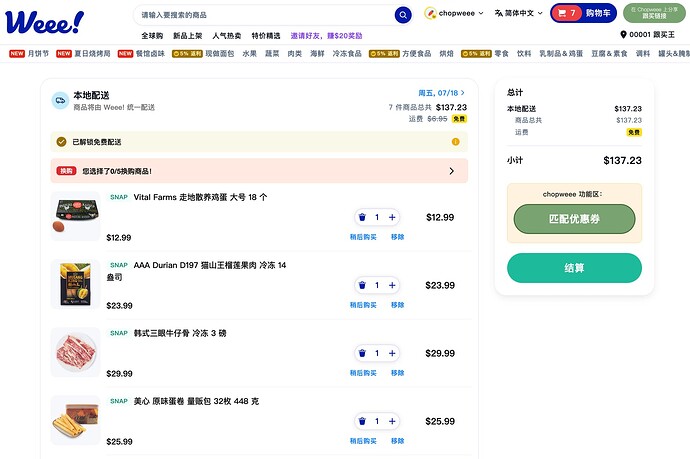
Task: Open the Vital Farms eggs thumbnail
Action: click(76, 216)
